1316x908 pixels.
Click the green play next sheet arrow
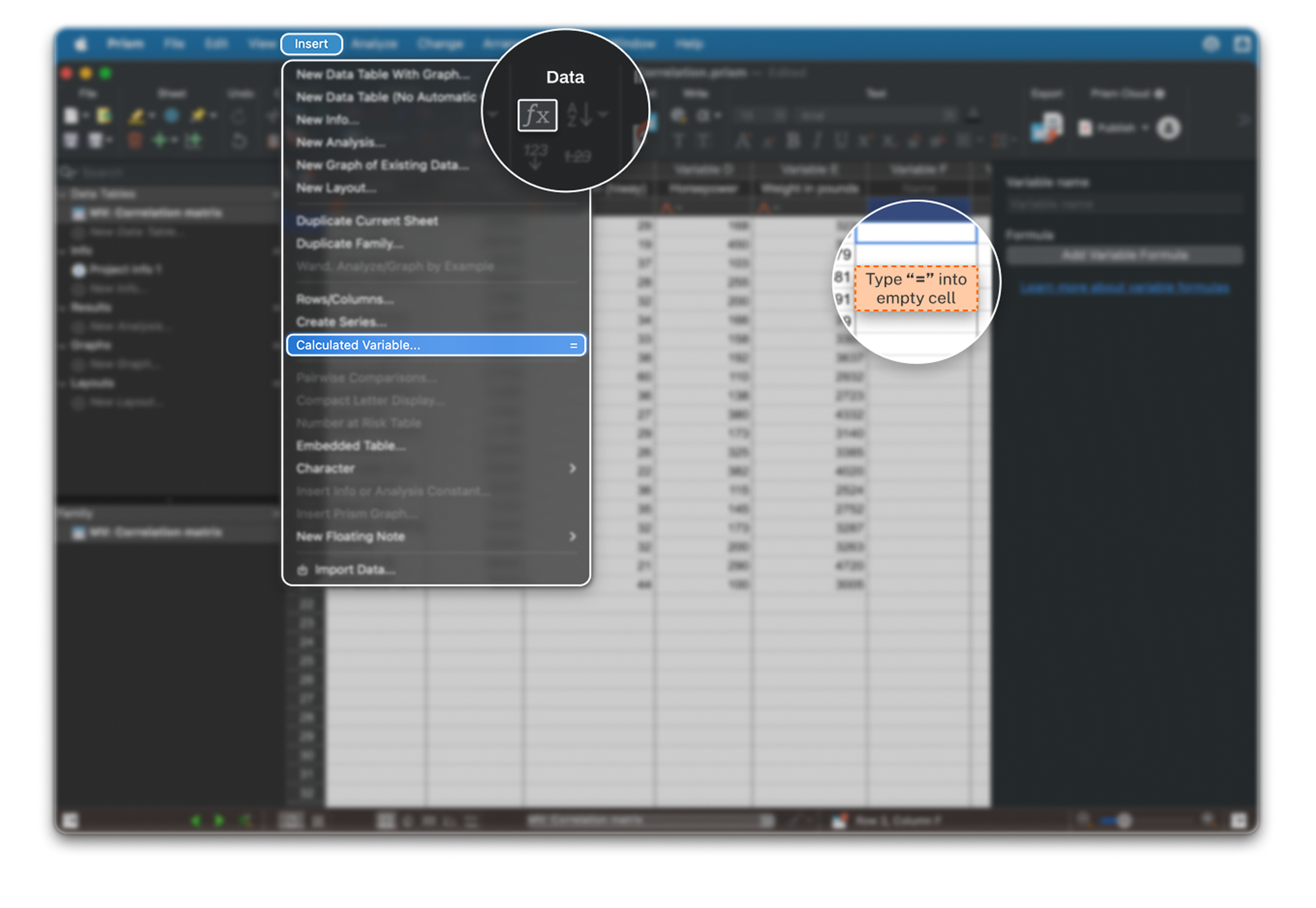219,820
